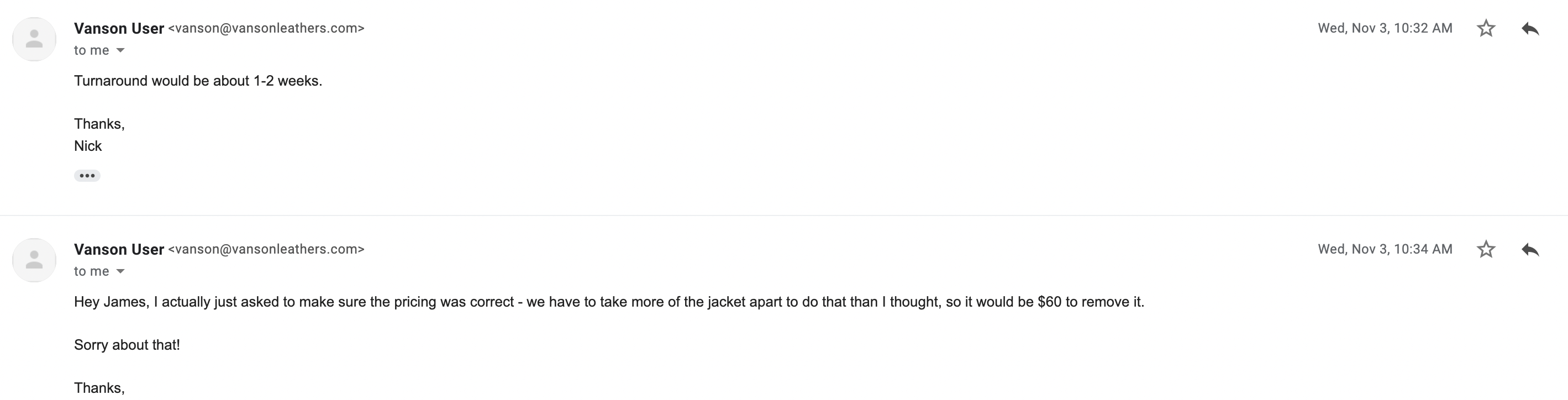Show trimmed content in first email

pyautogui.click(x=87, y=175)
